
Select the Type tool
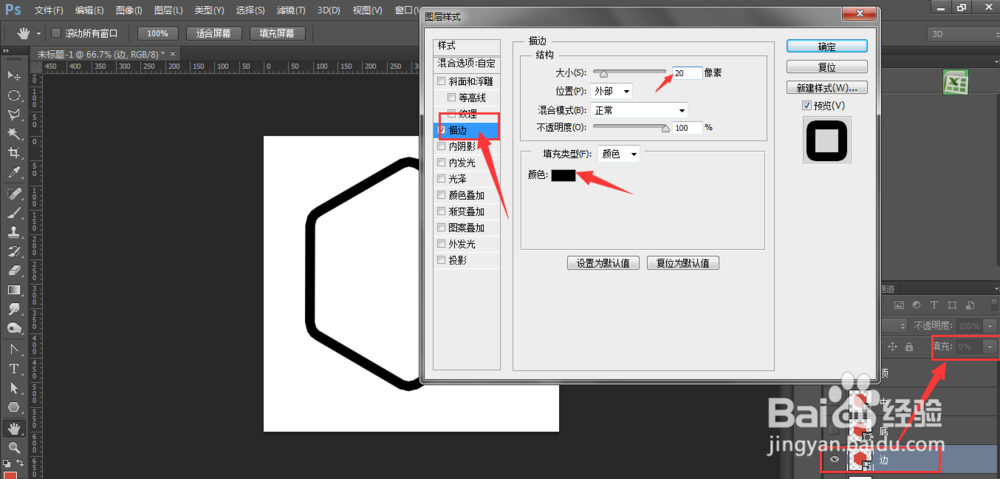(x=13, y=369)
